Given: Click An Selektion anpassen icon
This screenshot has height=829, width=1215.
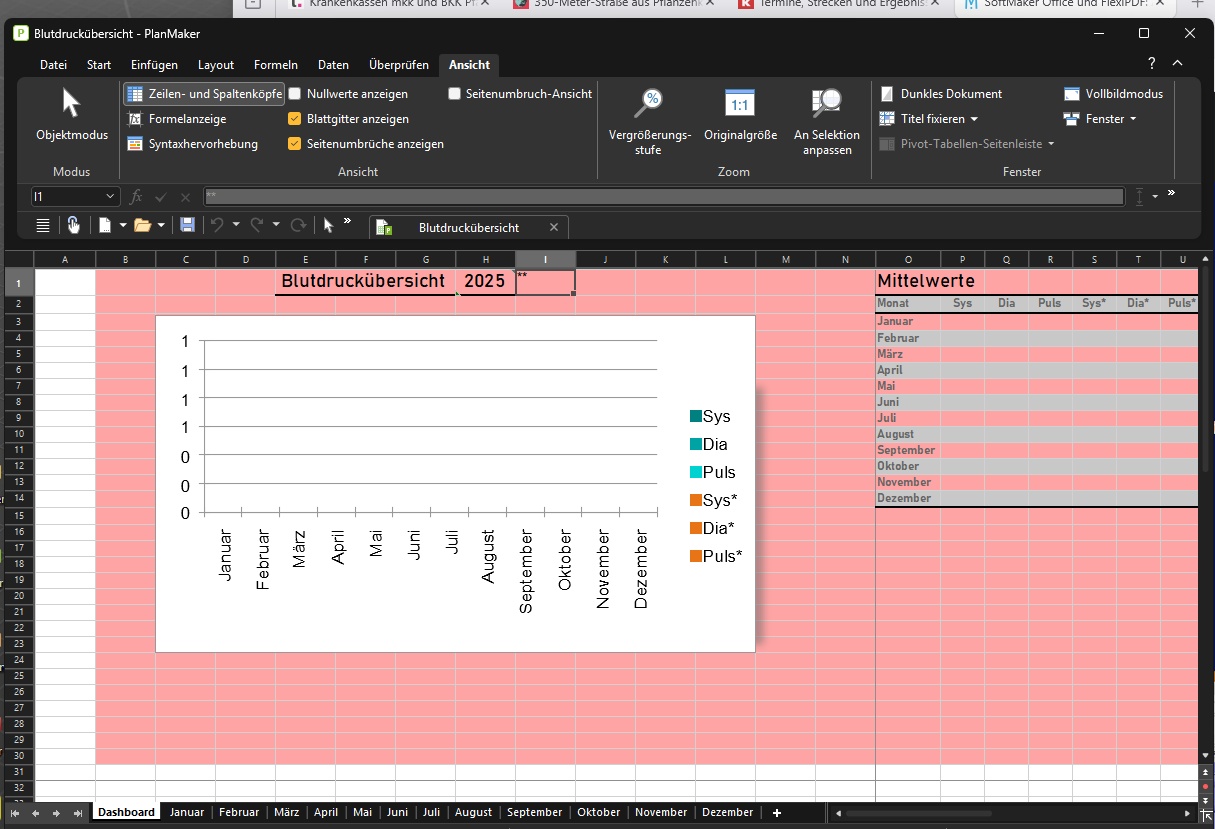Looking at the screenshot, I should pyautogui.click(x=827, y=103).
